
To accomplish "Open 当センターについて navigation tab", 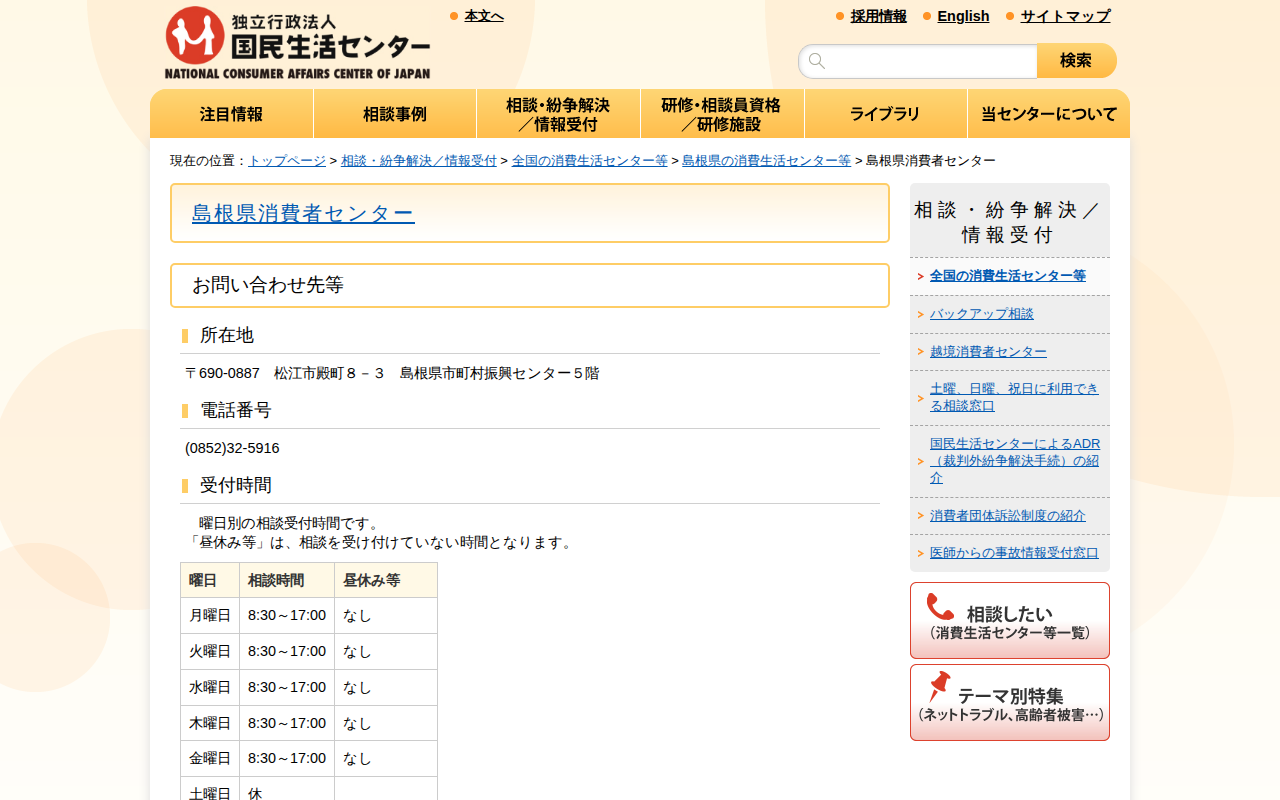I will point(1048,114).
